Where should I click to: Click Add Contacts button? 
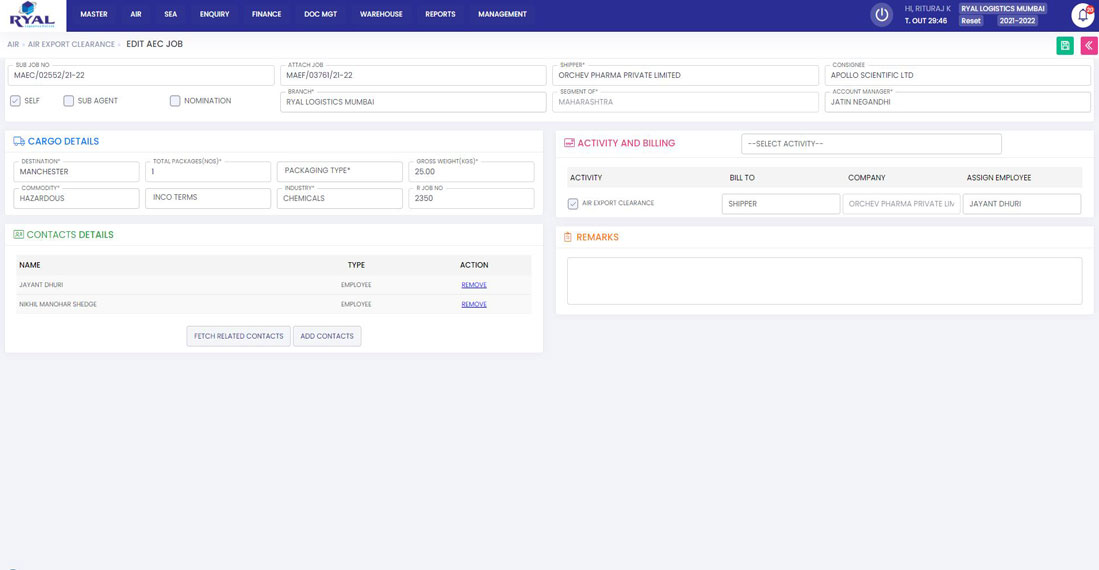click(x=327, y=337)
